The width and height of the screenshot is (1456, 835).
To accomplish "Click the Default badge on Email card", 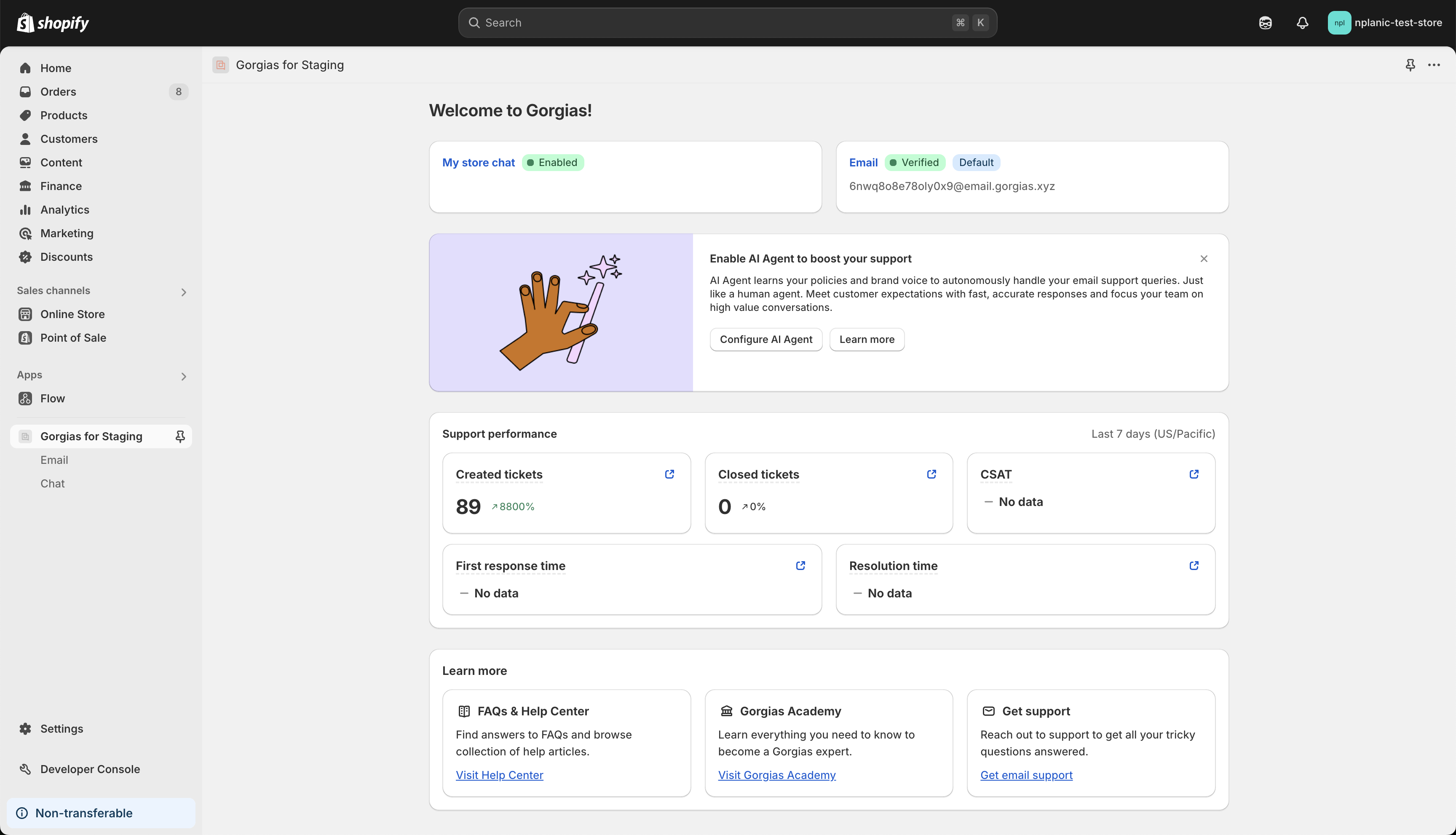I will 976,163.
